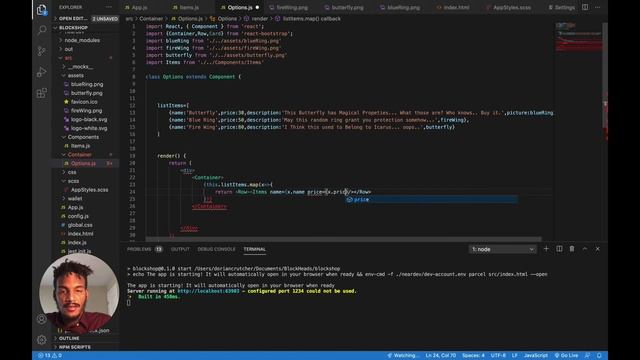Switch to the blueRing.png editor tab

[x=402, y=7]
